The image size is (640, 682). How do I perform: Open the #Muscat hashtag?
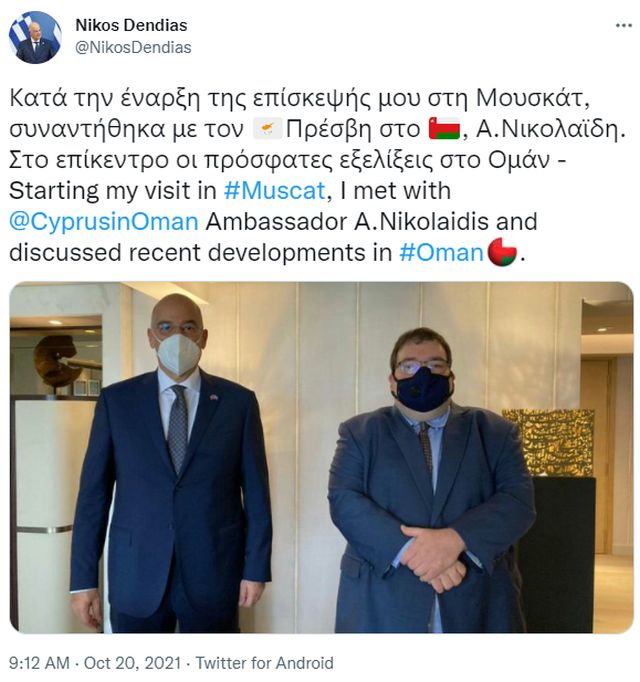[275, 191]
